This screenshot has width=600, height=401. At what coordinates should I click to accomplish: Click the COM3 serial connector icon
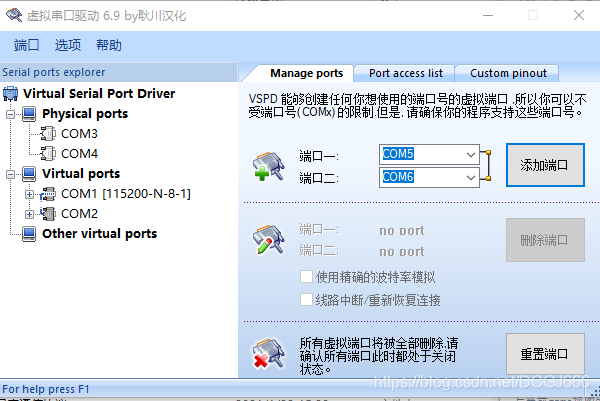pyautogui.click(x=48, y=134)
